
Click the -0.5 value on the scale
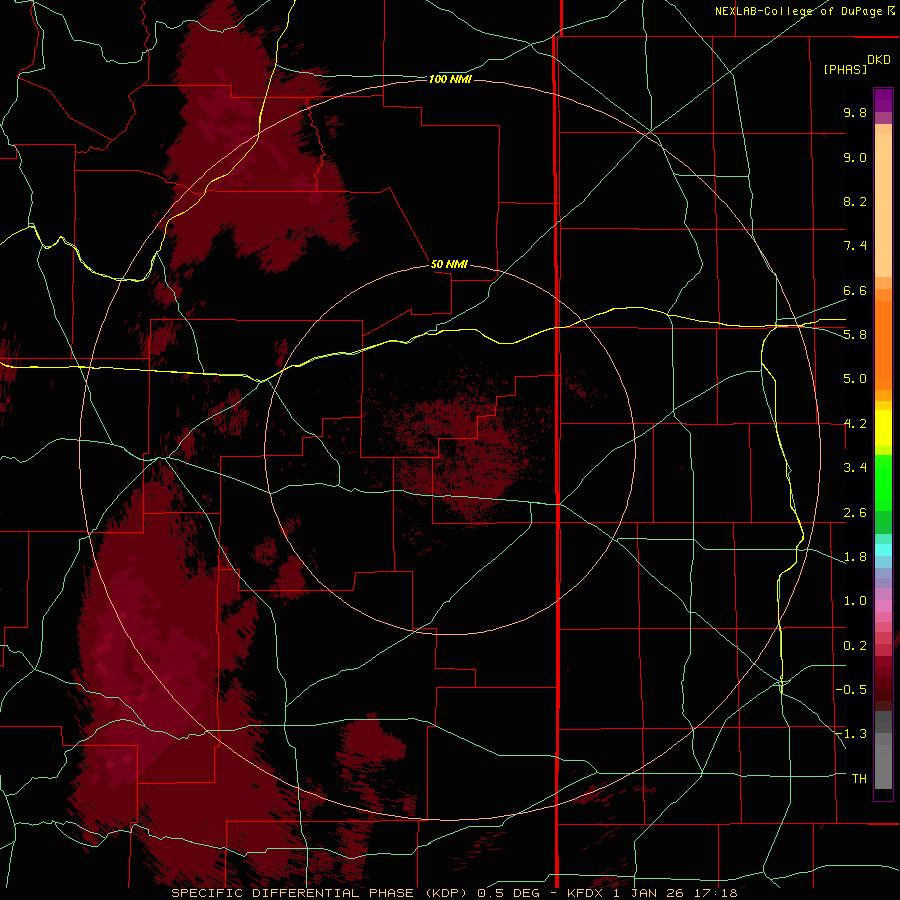coord(851,690)
